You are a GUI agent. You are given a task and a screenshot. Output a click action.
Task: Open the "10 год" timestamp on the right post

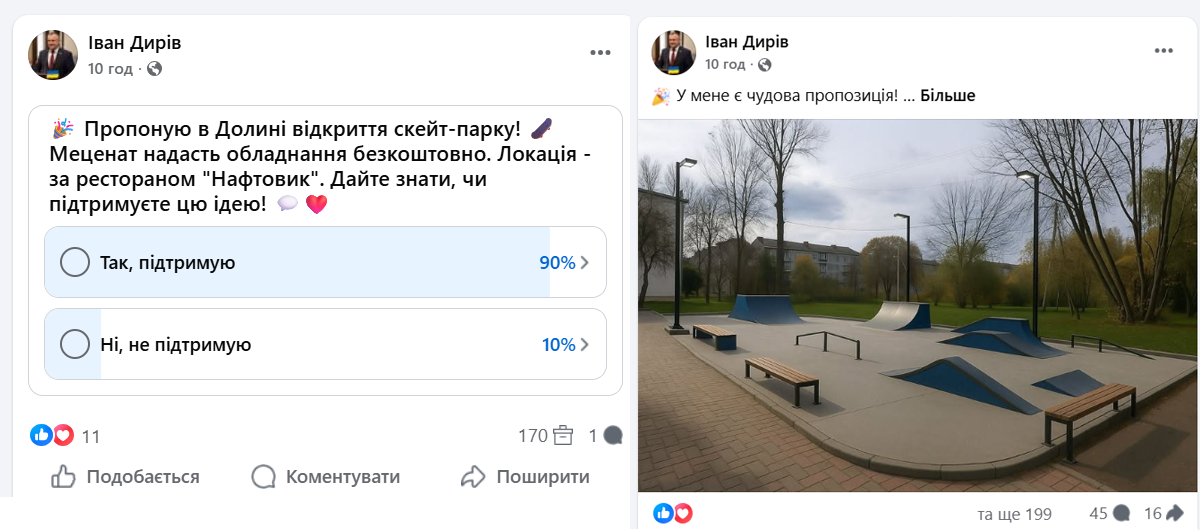click(x=725, y=64)
